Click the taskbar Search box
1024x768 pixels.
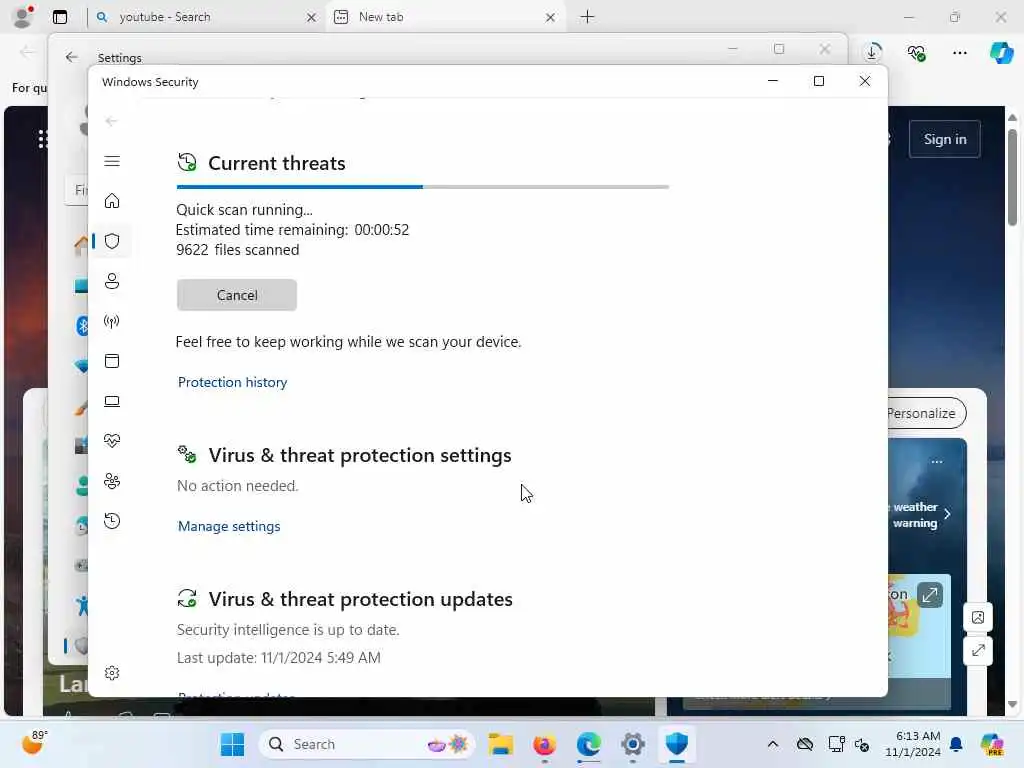tap(367, 744)
